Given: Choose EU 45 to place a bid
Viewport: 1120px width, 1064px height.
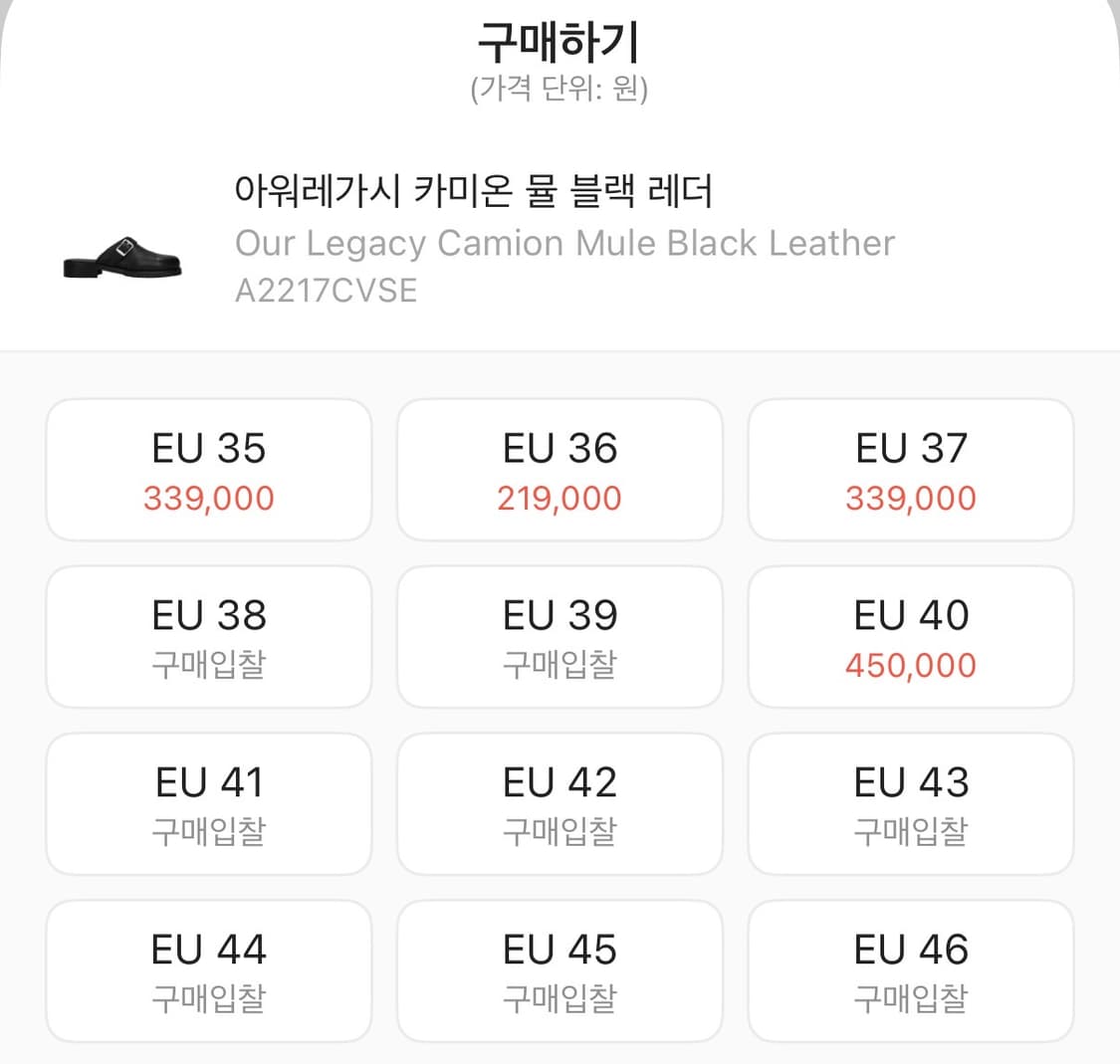Looking at the screenshot, I should (560, 970).
